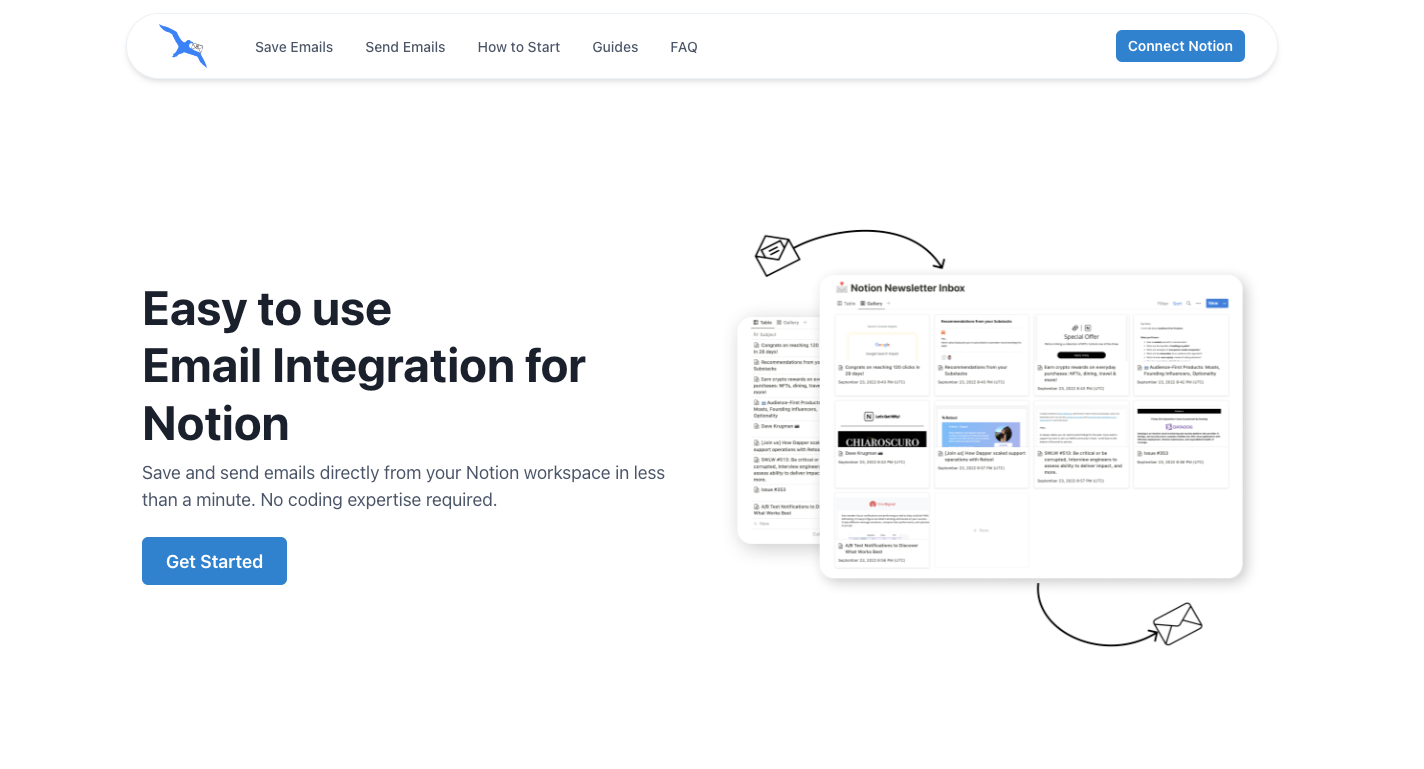Click the hand-drawn envelope doodle above the mockup

click(777, 255)
